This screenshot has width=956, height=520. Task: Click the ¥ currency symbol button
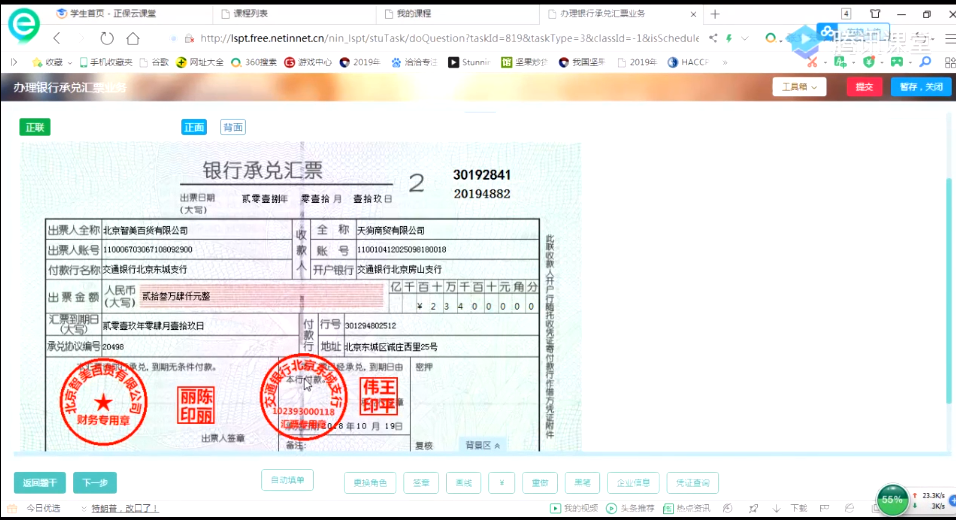(x=505, y=483)
